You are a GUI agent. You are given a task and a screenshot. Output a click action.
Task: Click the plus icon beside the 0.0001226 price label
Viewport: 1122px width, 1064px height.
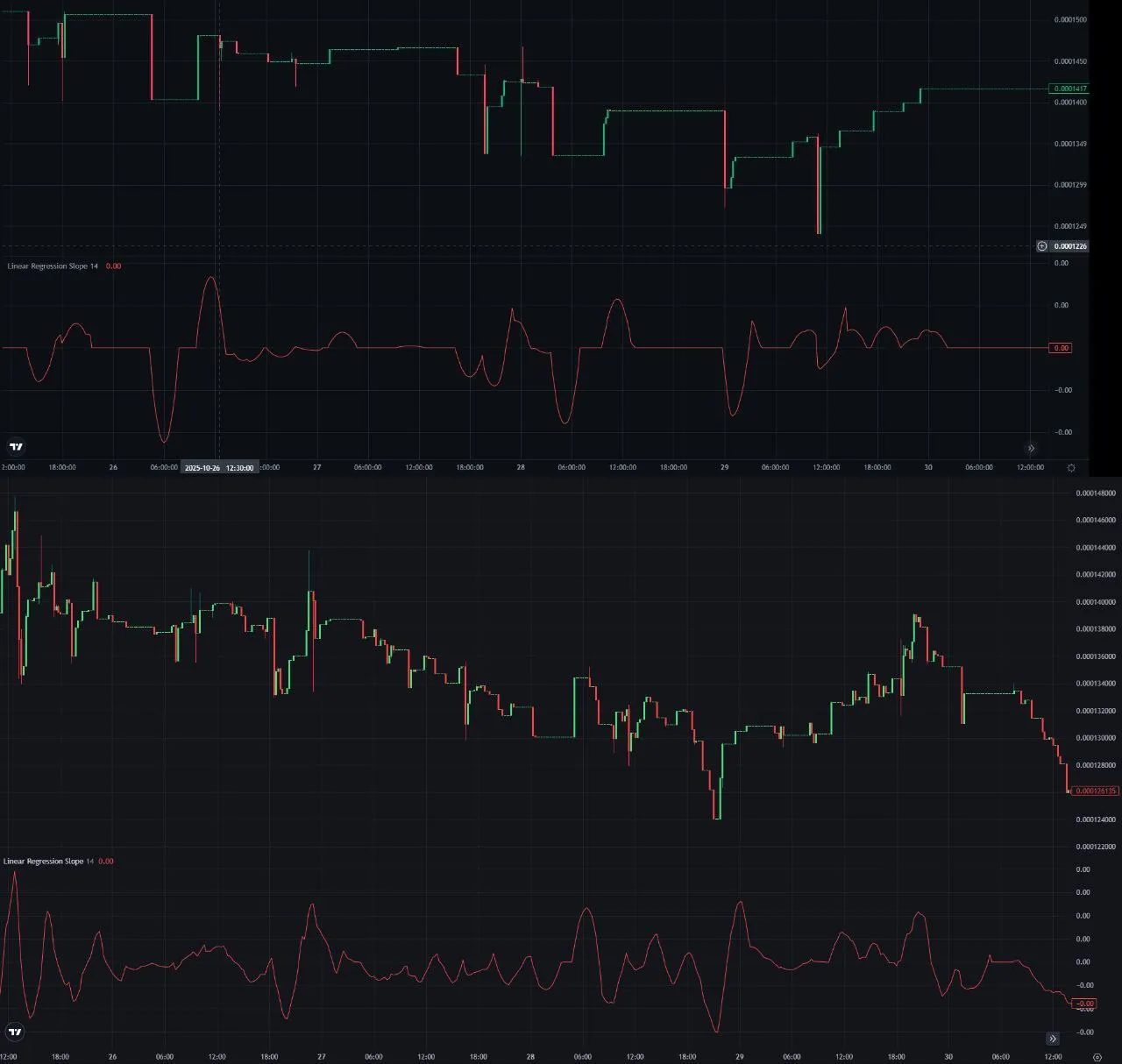[x=1042, y=246]
